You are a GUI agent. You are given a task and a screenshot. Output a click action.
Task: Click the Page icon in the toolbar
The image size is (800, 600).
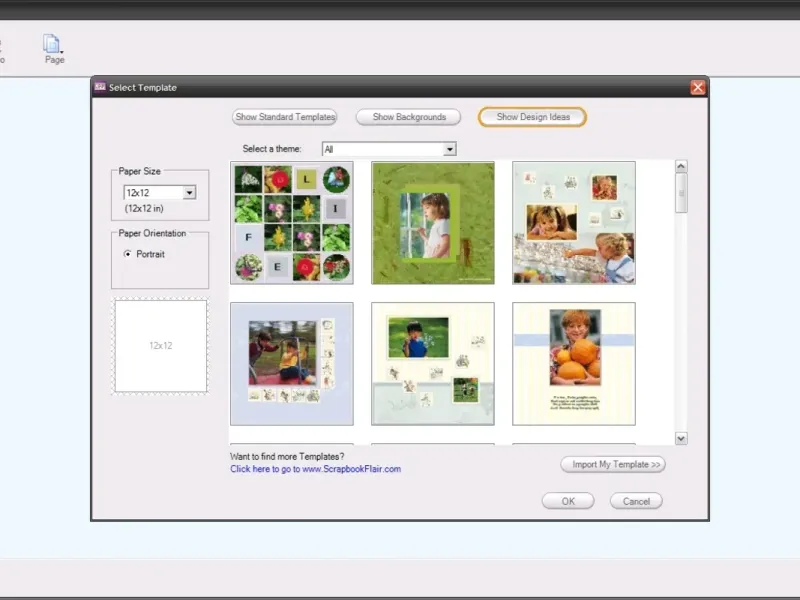click(53, 44)
